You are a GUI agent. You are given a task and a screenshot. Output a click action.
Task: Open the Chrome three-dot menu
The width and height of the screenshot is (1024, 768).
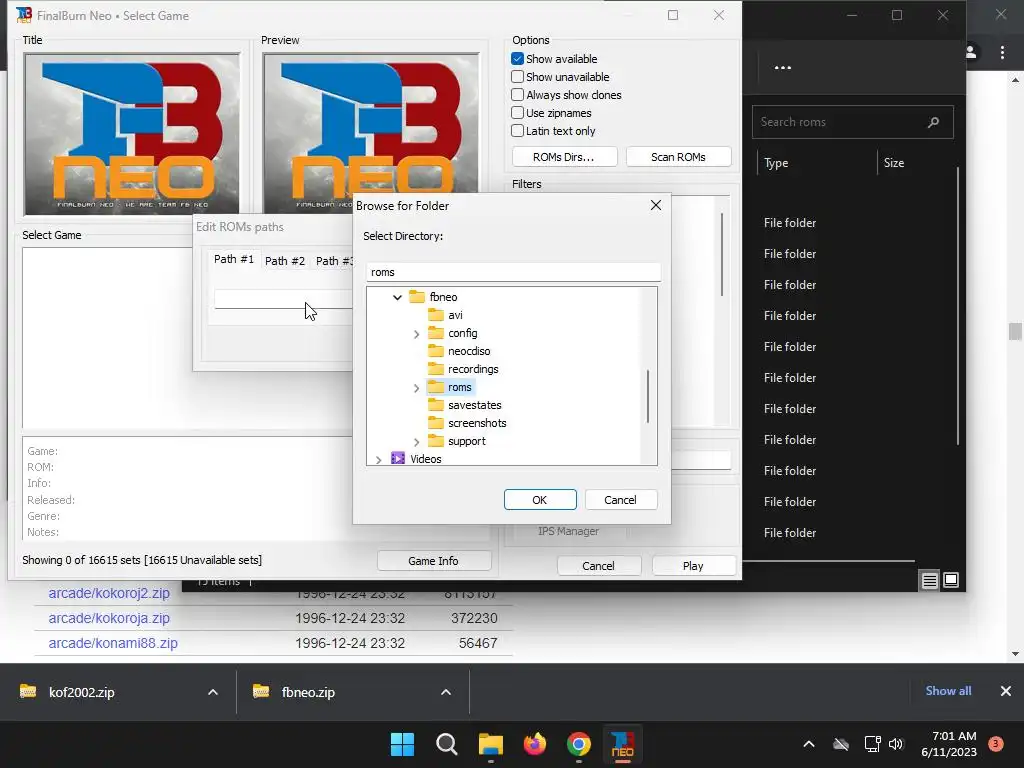(x=1002, y=52)
